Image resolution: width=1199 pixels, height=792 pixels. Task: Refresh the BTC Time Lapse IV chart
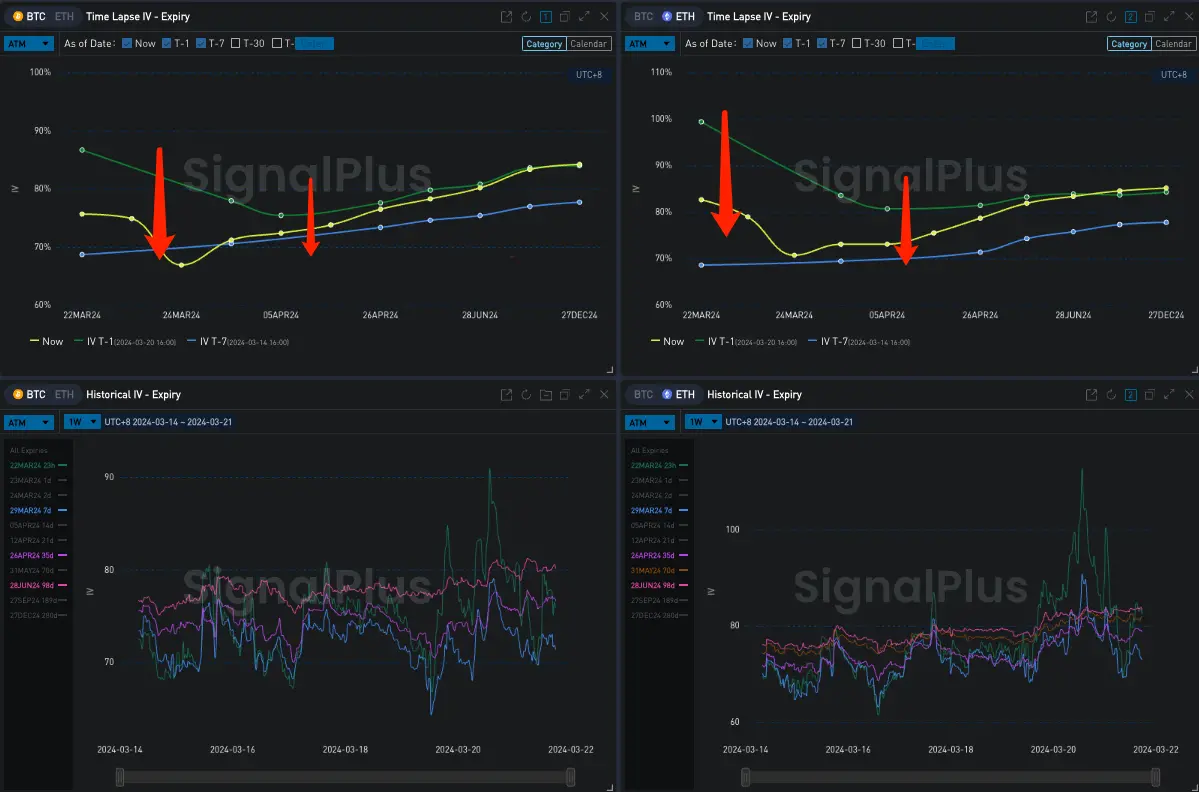point(526,17)
